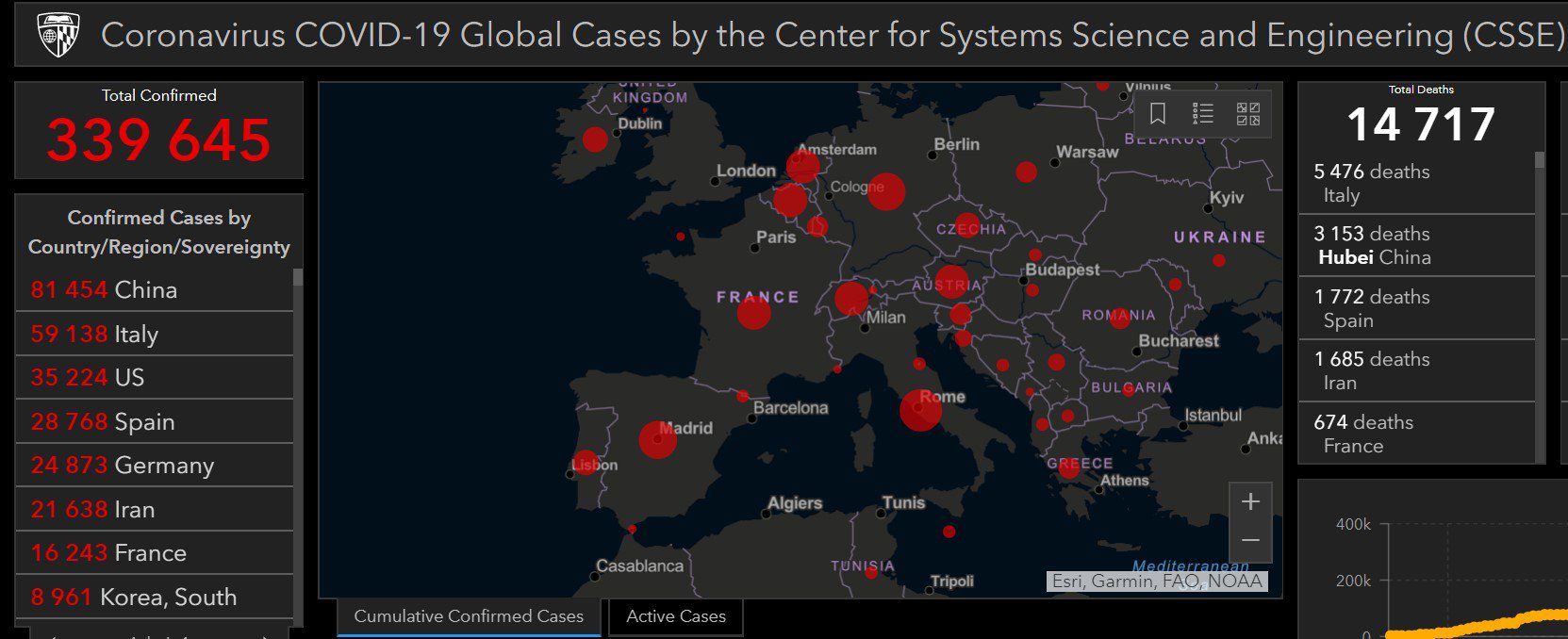Click the red circle over Ukraine
Image resolution: width=1568 pixels, height=639 pixels.
(1219, 260)
